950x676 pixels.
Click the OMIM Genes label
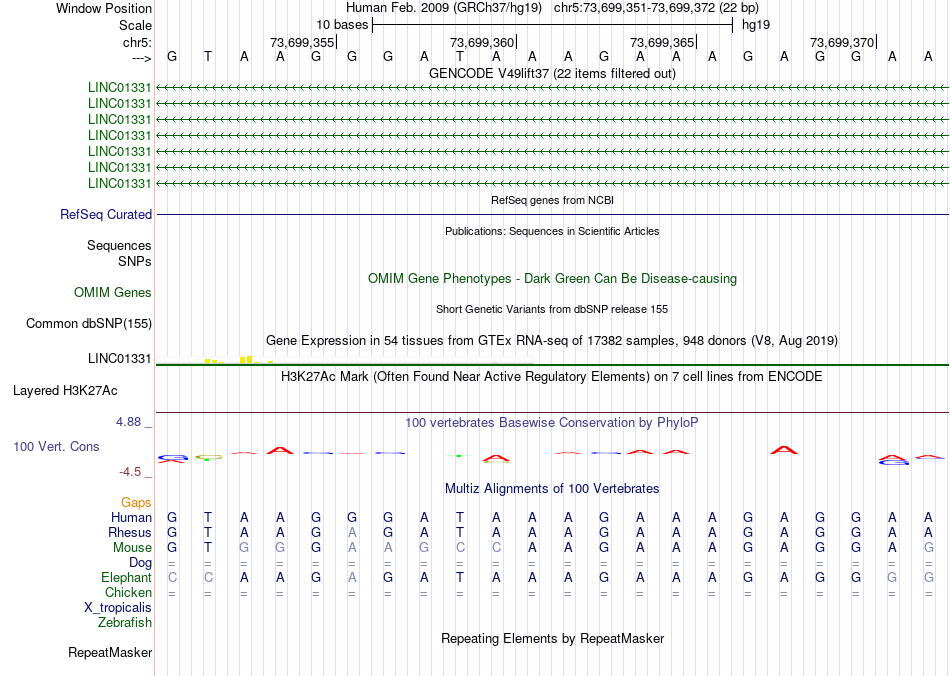click(x=113, y=293)
